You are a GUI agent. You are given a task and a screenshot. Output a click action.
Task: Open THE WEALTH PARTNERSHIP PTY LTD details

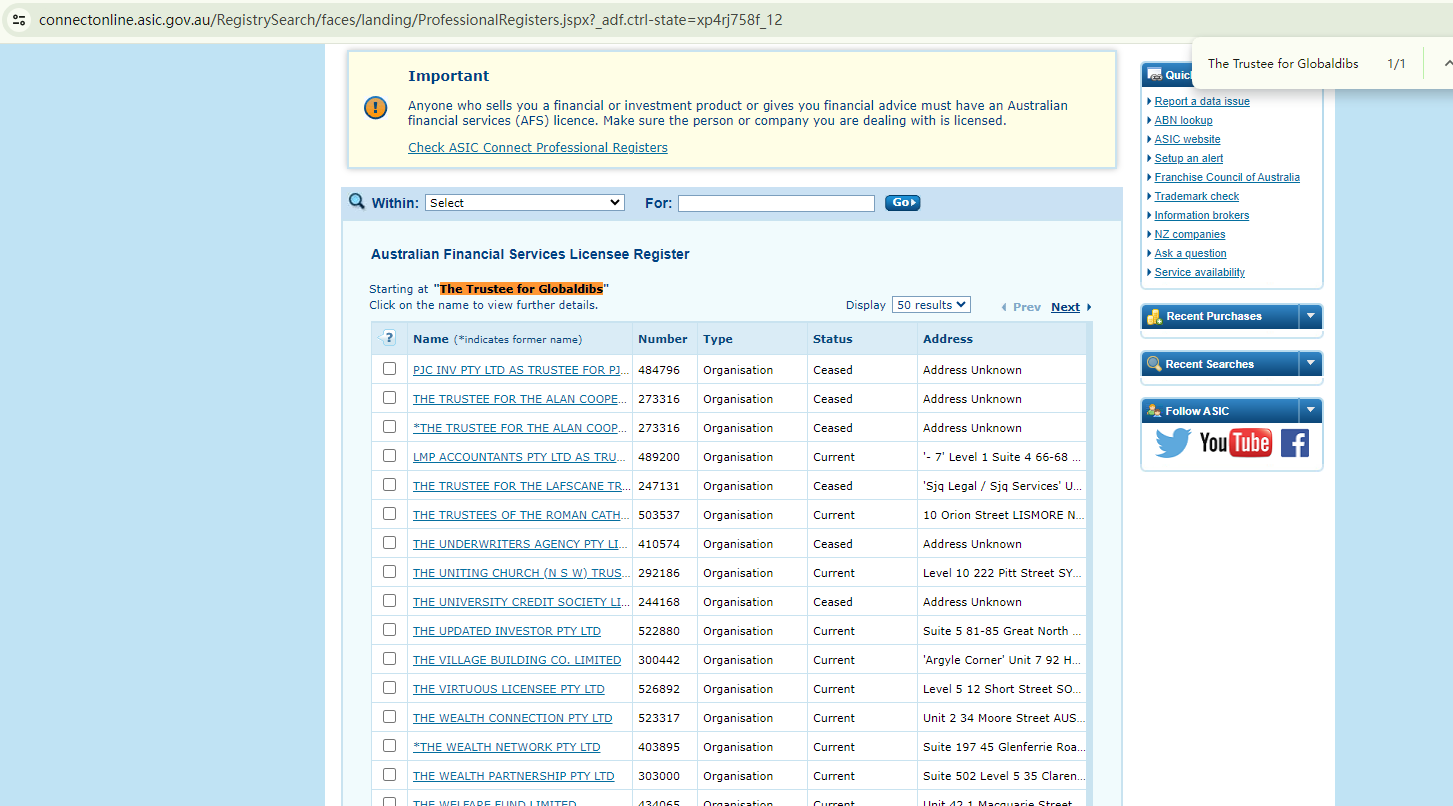[x=514, y=776]
